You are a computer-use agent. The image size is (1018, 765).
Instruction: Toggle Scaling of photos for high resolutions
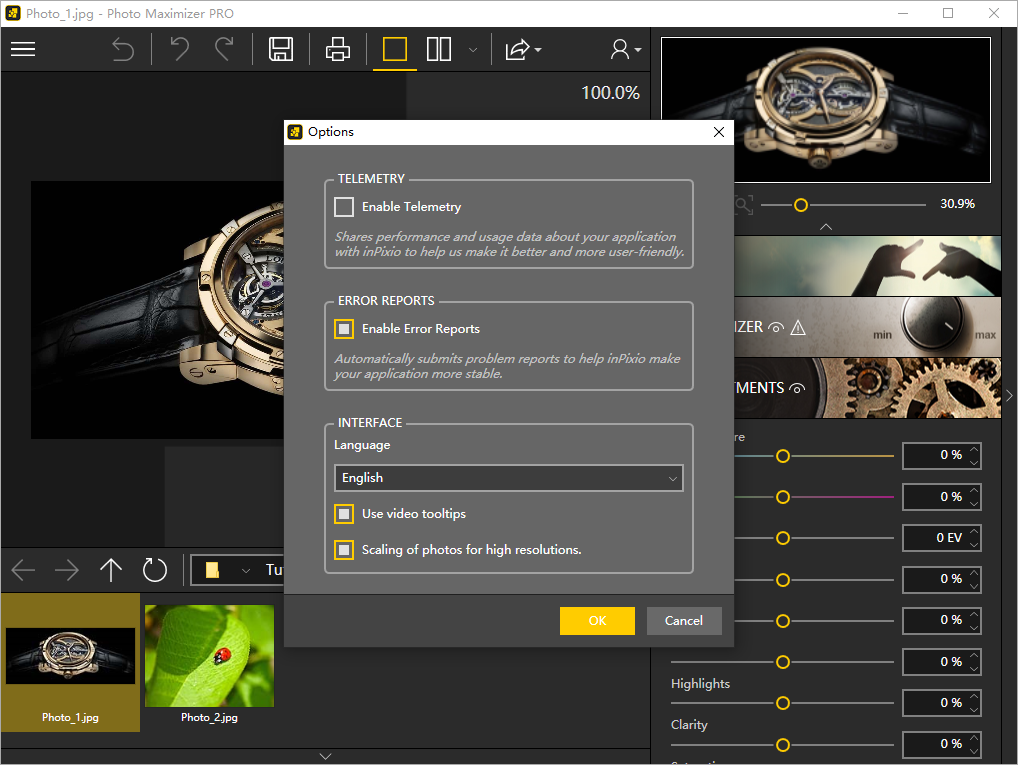pyautogui.click(x=344, y=550)
